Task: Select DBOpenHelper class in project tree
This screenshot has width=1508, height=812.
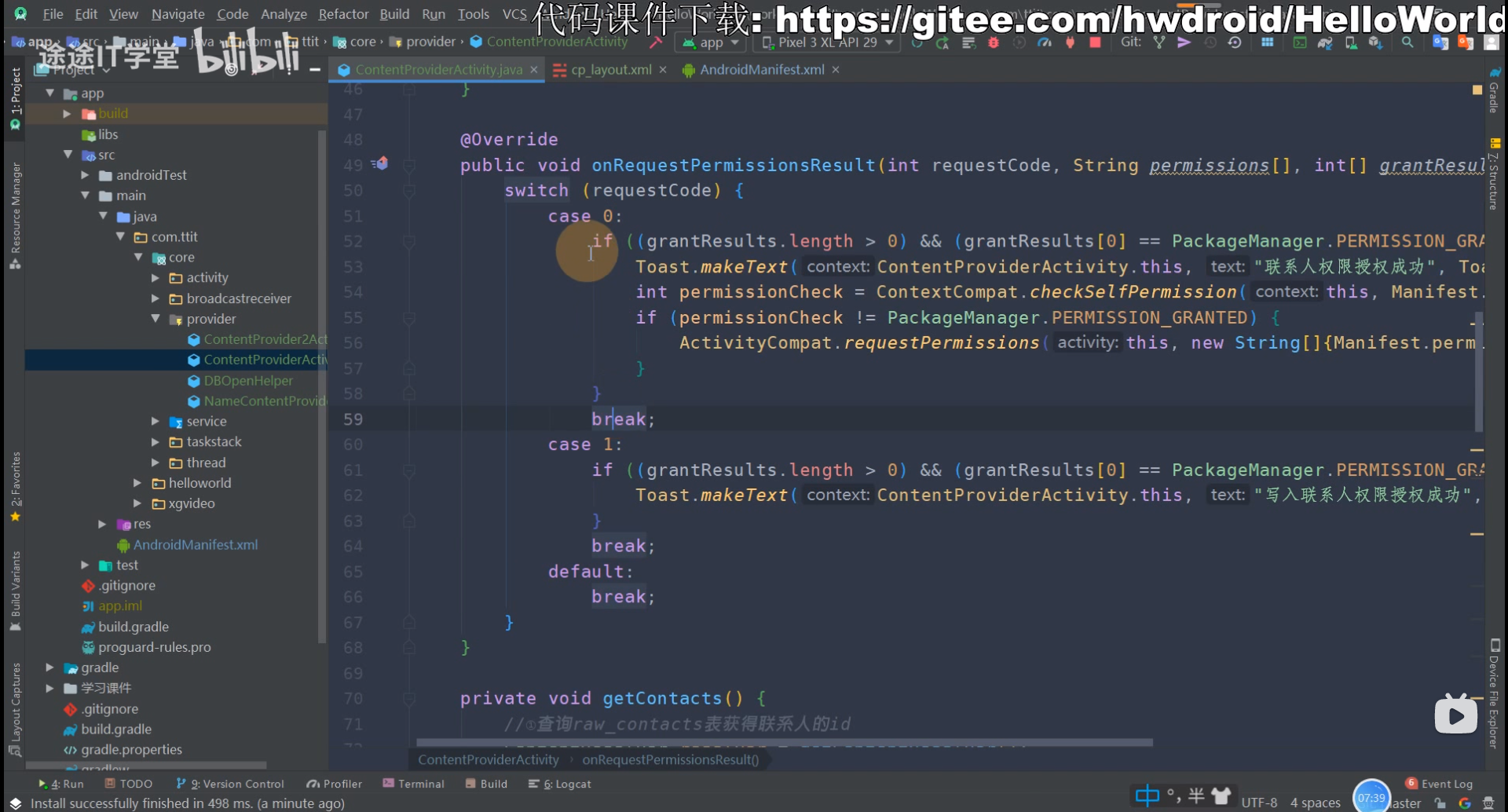Action: point(248,381)
